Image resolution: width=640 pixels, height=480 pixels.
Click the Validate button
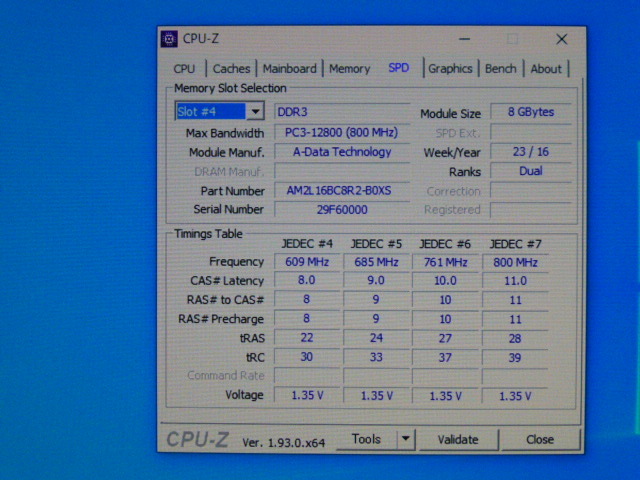(x=458, y=440)
